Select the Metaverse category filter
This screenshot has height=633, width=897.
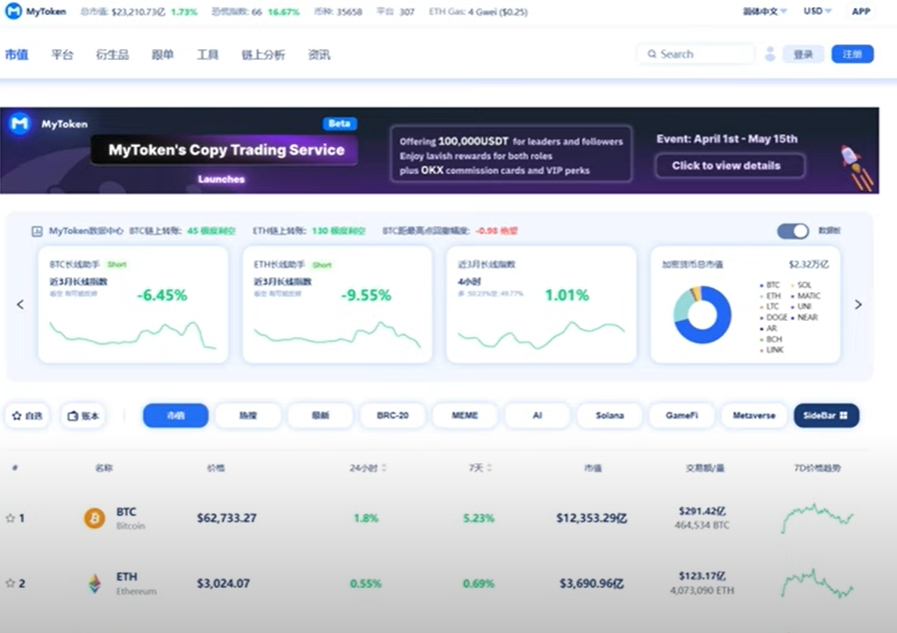tap(754, 416)
